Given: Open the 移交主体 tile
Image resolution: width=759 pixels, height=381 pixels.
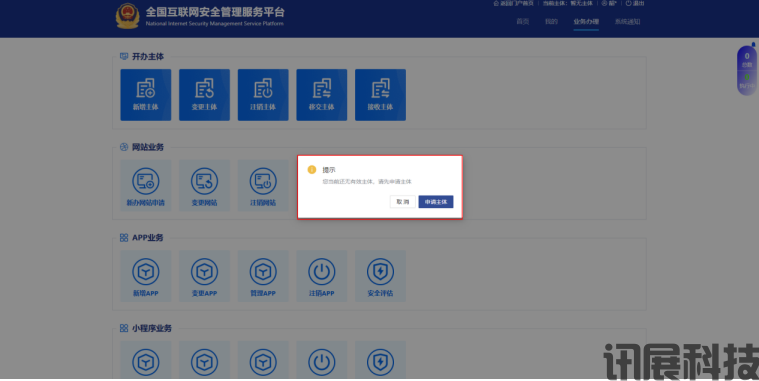Looking at the screenshot, I should tap(321, 95).
